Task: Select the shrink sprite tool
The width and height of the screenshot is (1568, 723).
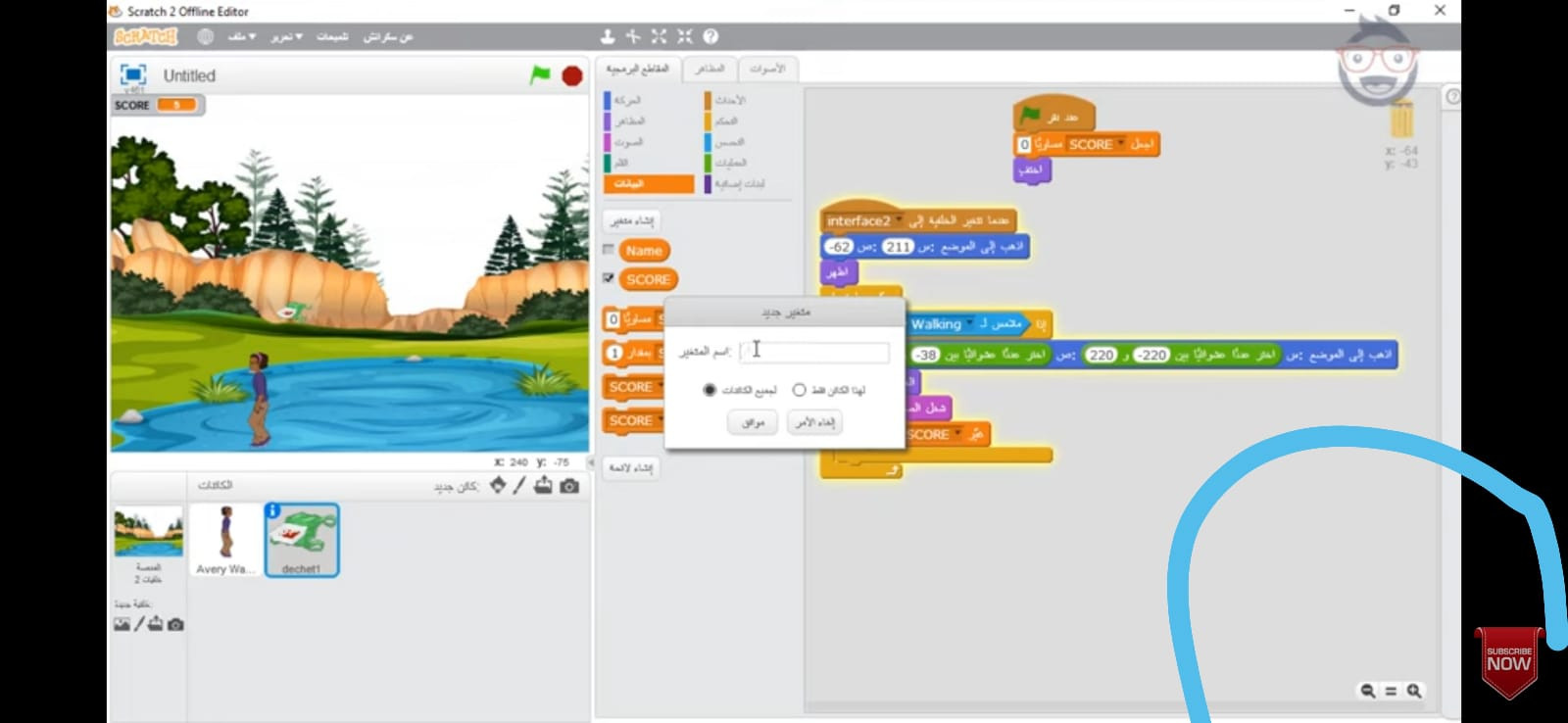Action: point(684,36)
